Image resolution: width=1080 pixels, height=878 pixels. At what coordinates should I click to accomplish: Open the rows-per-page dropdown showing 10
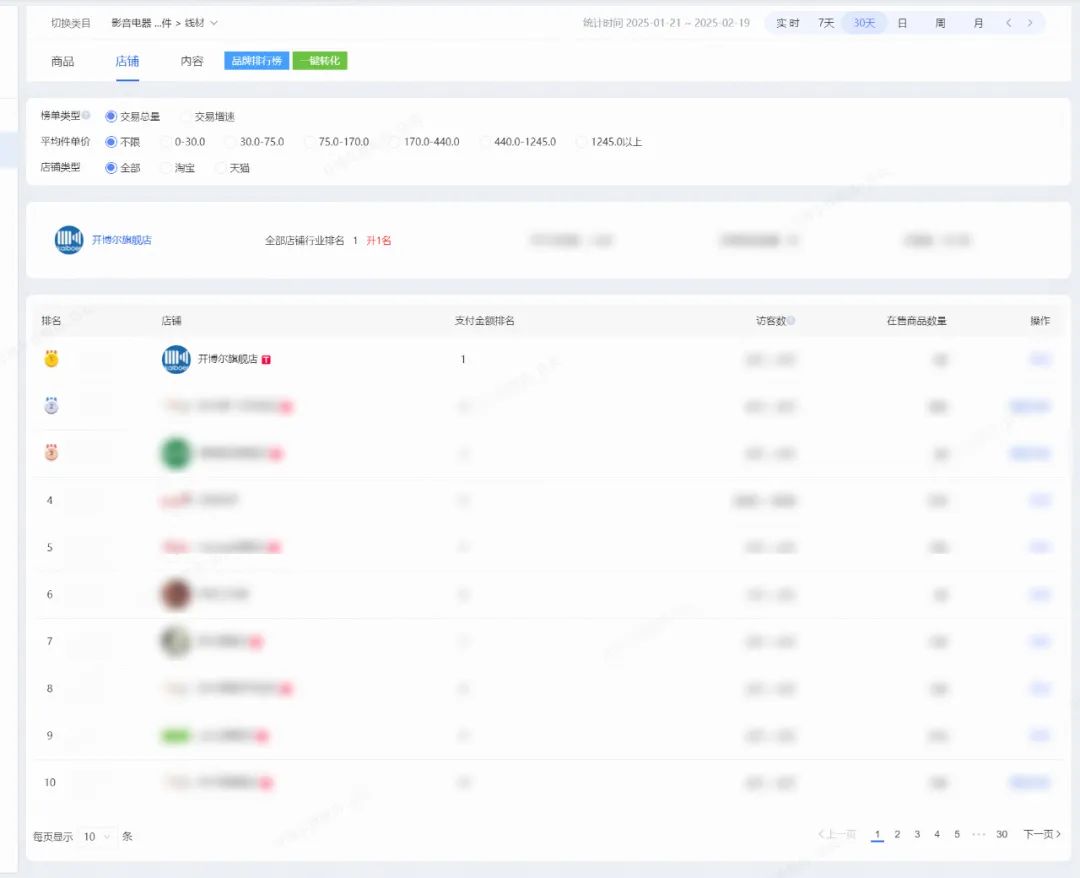(98, 836)
